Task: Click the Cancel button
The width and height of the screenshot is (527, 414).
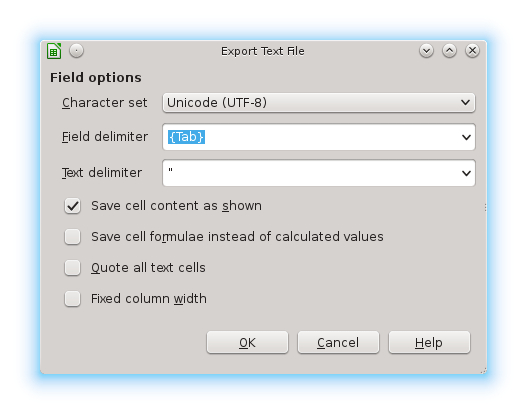Action: tap(338, 342)
